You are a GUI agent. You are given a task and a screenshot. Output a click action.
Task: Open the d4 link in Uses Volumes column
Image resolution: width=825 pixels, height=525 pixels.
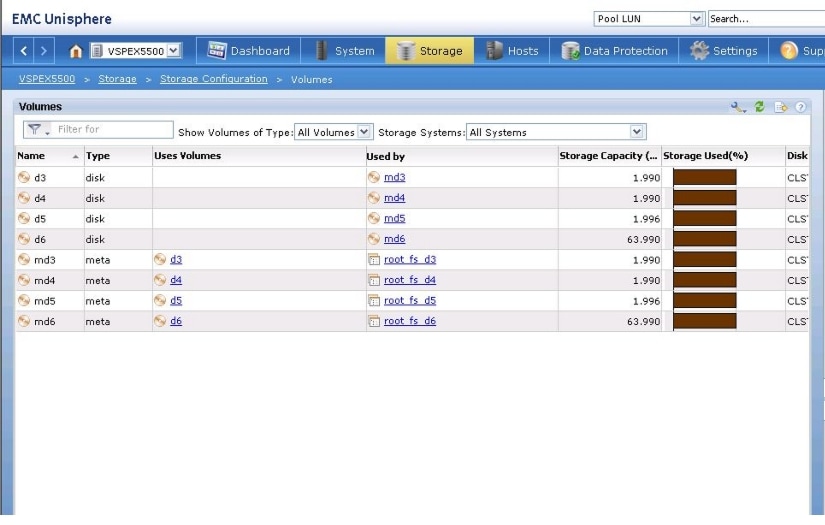pyautogui.click(x=176, y=280)
